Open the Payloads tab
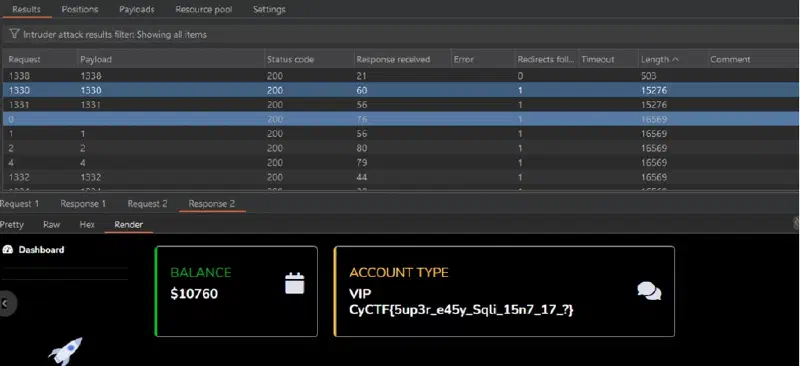The height and width of the screenshot is (366, 800). pyautogui.click(x=137, y=9)
